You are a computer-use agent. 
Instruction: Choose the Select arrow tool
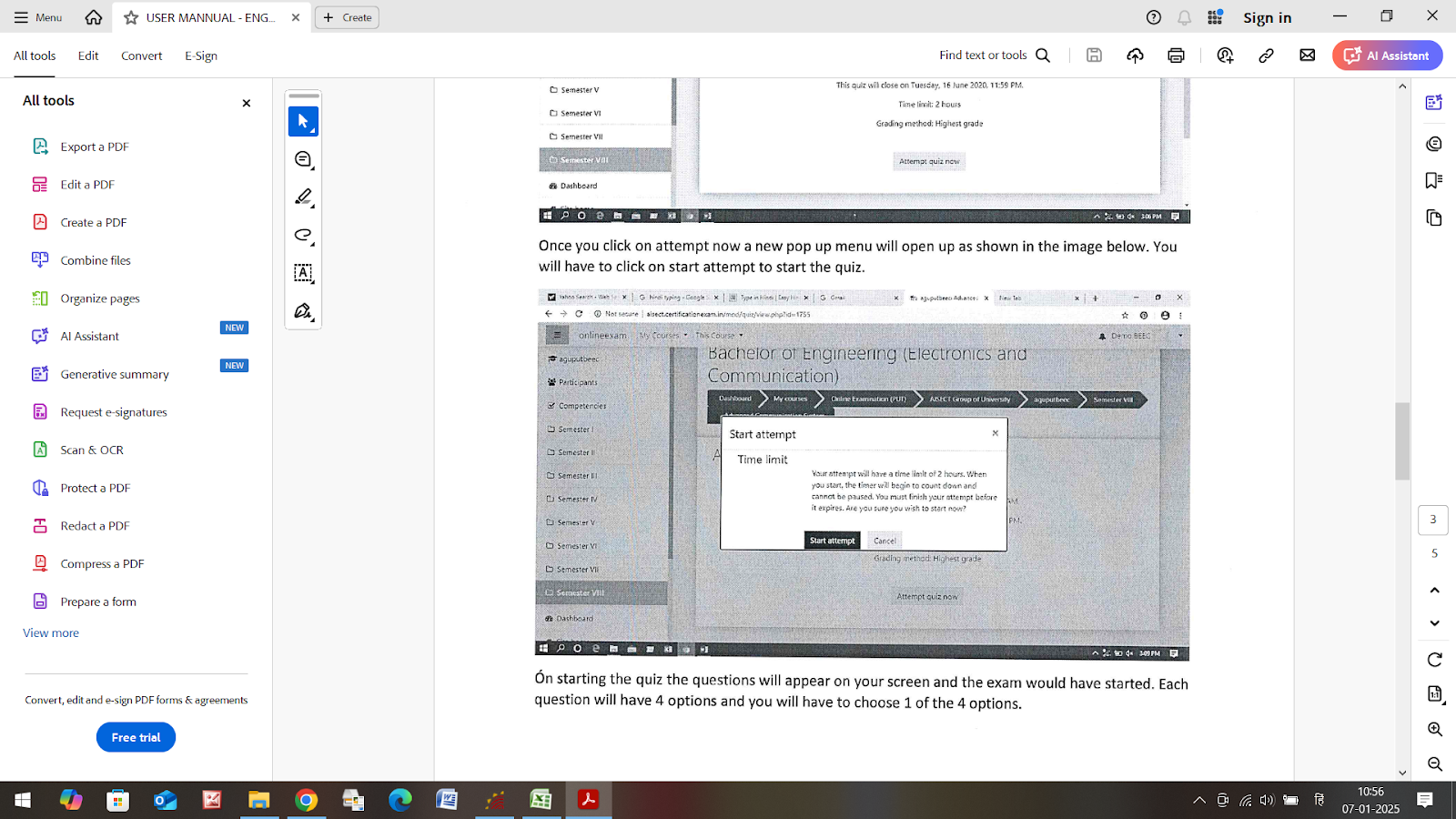[303, 121]
